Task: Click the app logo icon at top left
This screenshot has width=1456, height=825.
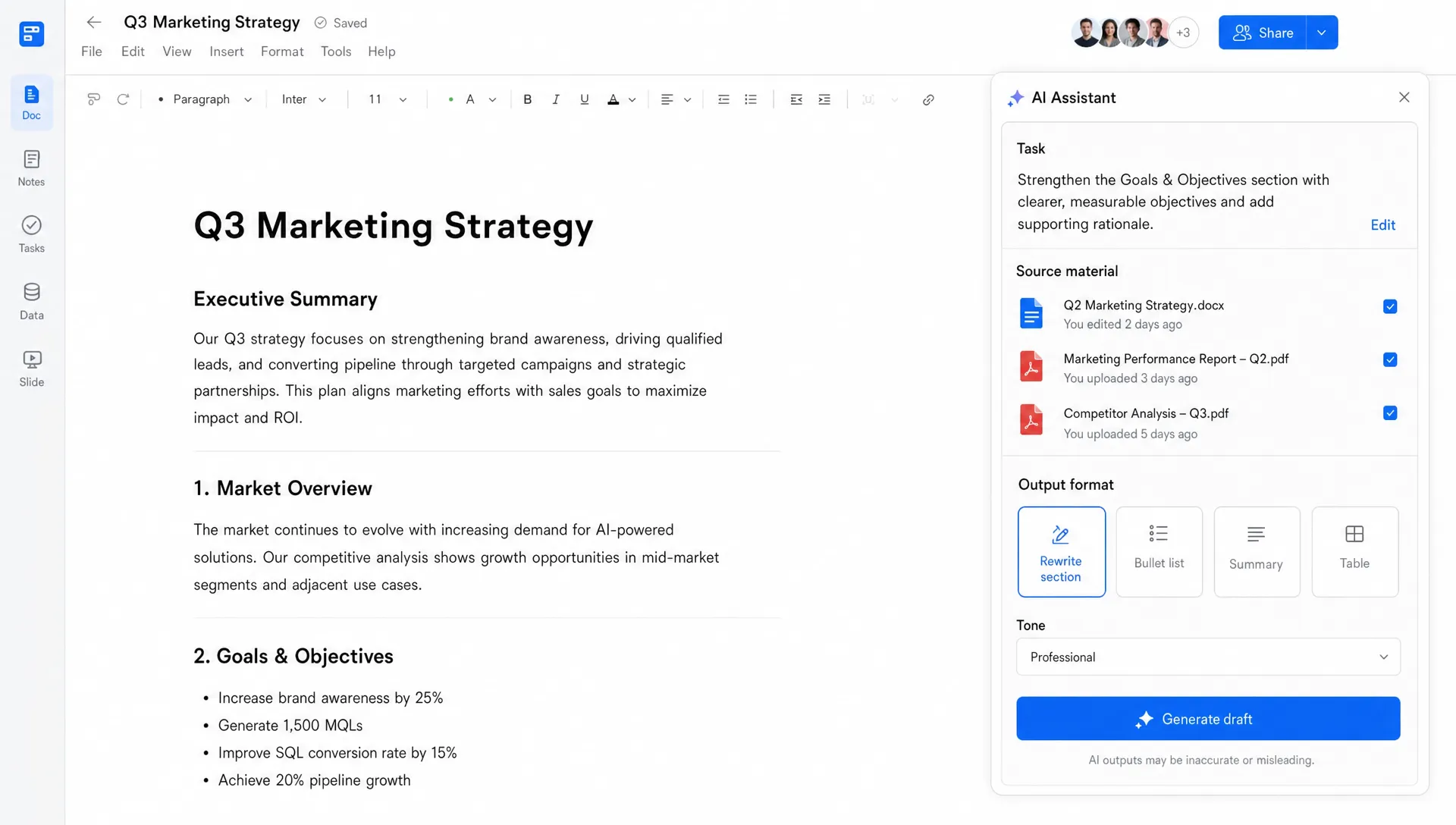Action: pyautogui.click(x=31, y=33)
